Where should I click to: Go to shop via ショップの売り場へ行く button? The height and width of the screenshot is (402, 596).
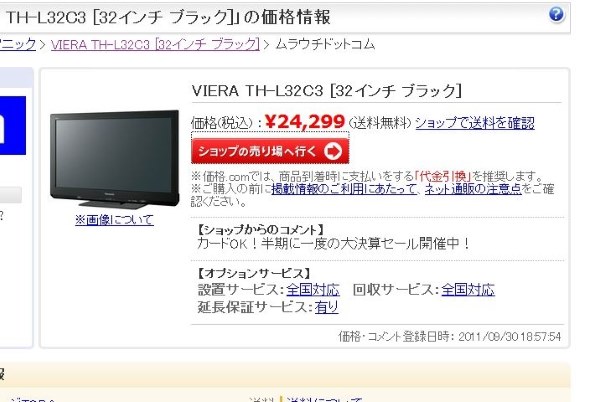click(270, 151)
